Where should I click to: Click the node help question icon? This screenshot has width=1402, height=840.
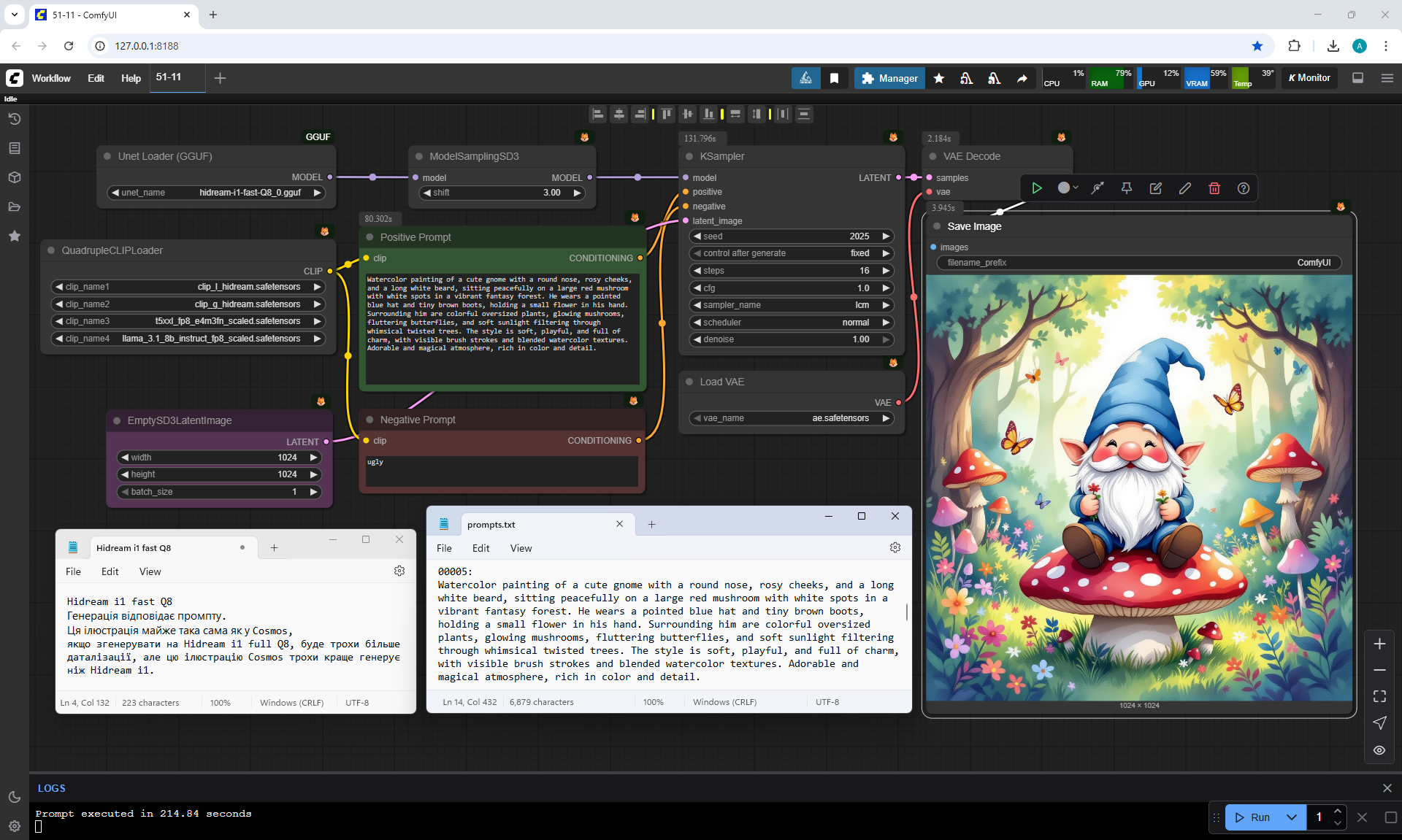(x=1244, y=188)
